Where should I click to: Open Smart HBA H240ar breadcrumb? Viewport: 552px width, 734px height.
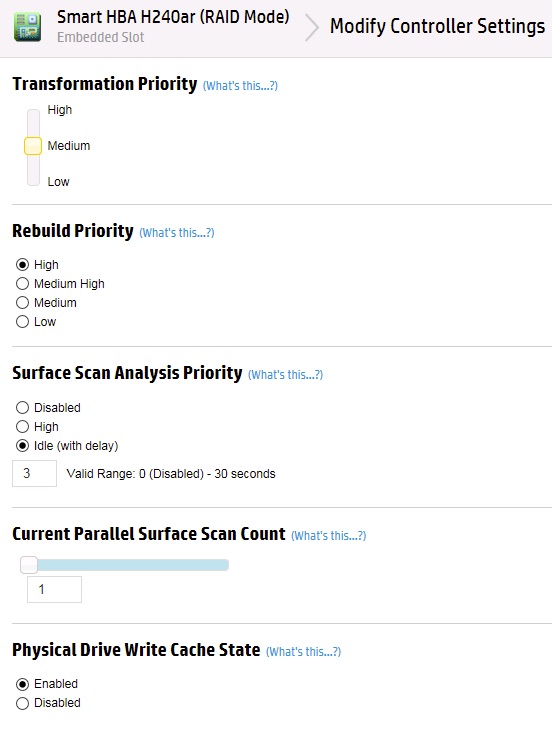173,17
